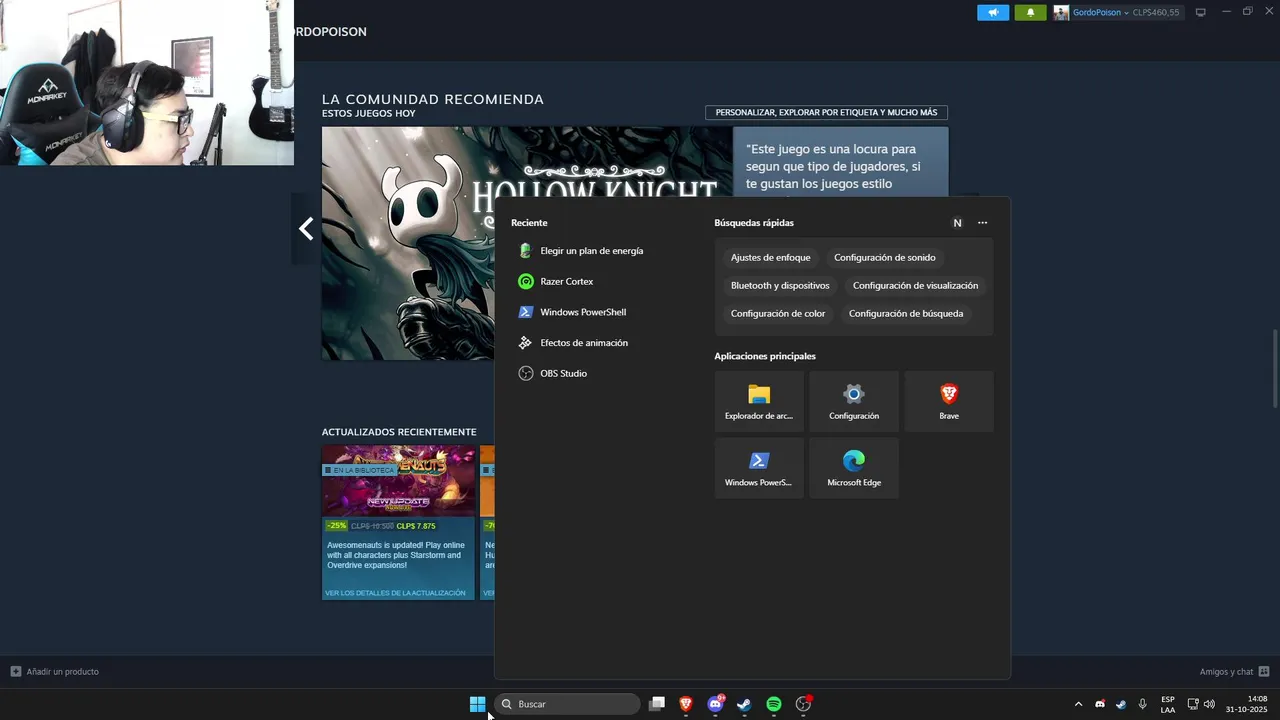Image resolution: width=1280 pixels, height=720 pixels.
Task: Open Brave from the taskbar
Action: click(686, 704)
